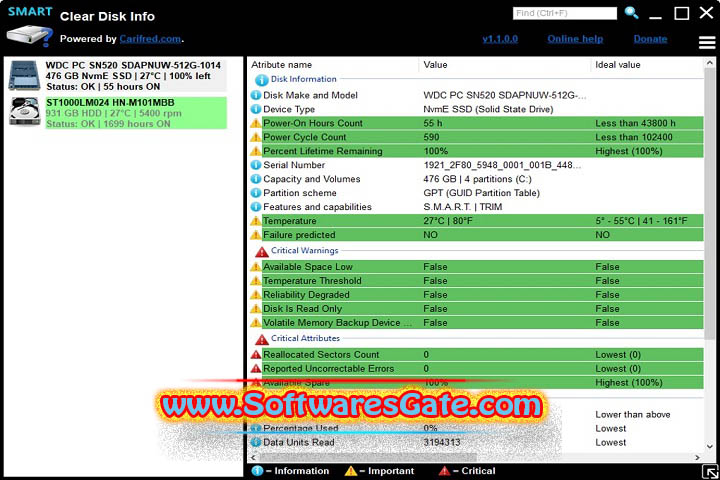This screenshot has width=720, height=480.
Task: Click info icon beside Disk Make and Model
Action: pos(256,96)
